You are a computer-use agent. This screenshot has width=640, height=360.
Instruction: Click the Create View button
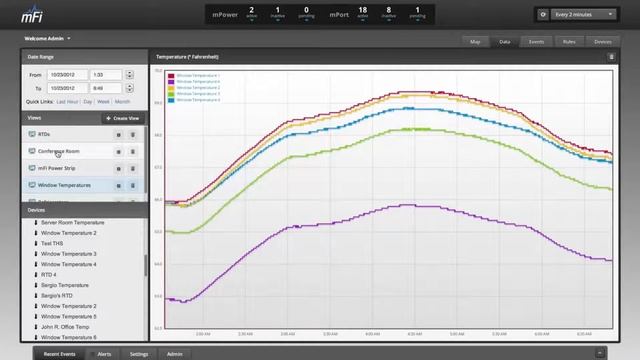(x=122, y=118)
